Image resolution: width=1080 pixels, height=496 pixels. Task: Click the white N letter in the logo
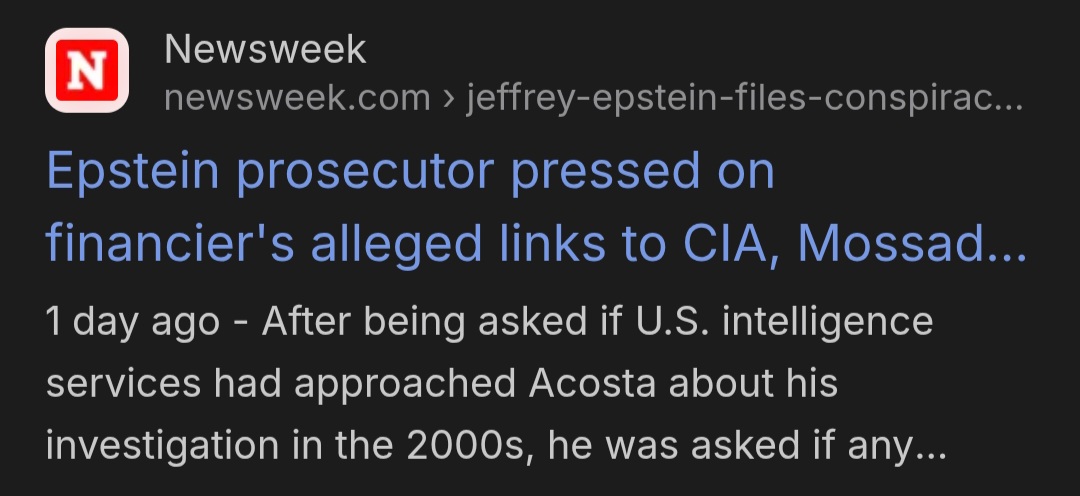(x=87, y=70)
